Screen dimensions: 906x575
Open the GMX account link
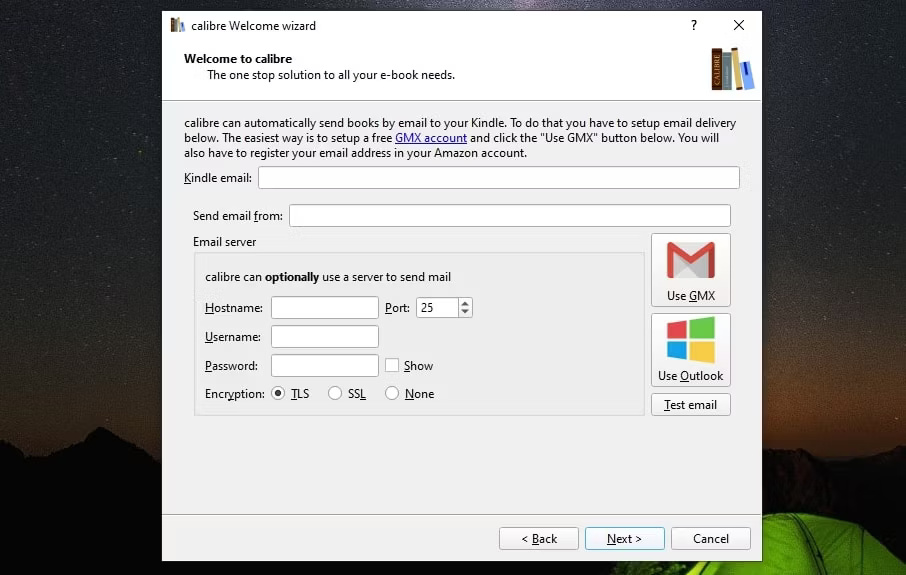pos(430,138)
